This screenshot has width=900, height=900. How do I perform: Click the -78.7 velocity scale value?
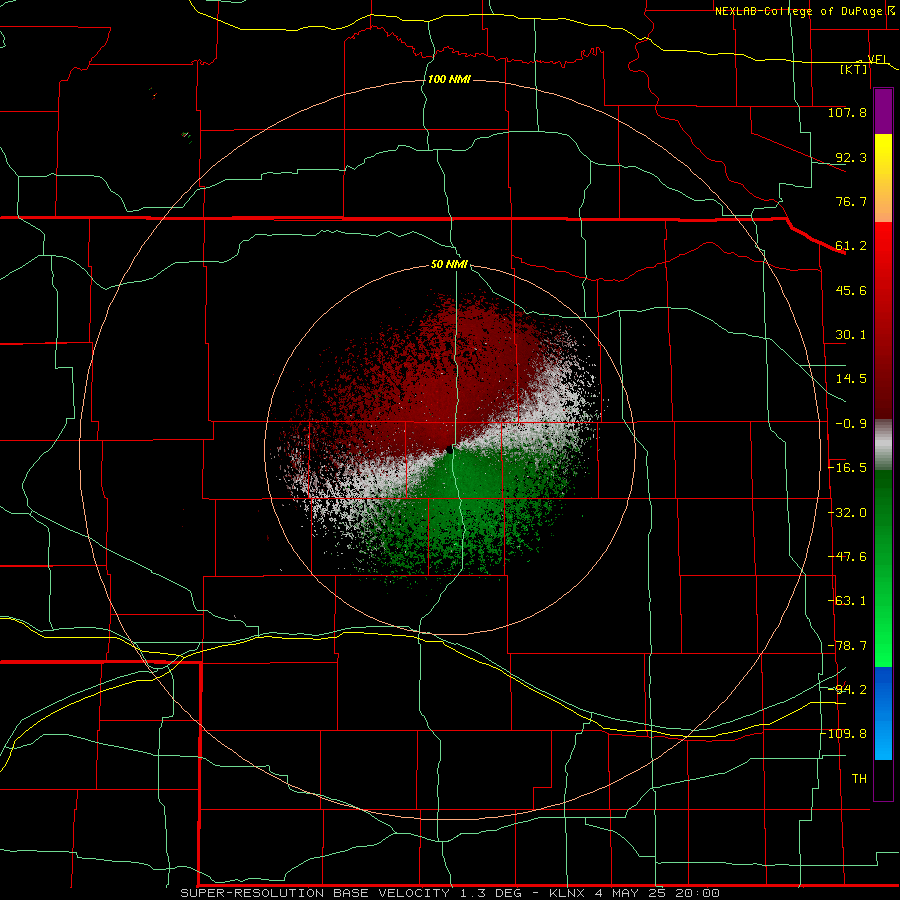847,646
